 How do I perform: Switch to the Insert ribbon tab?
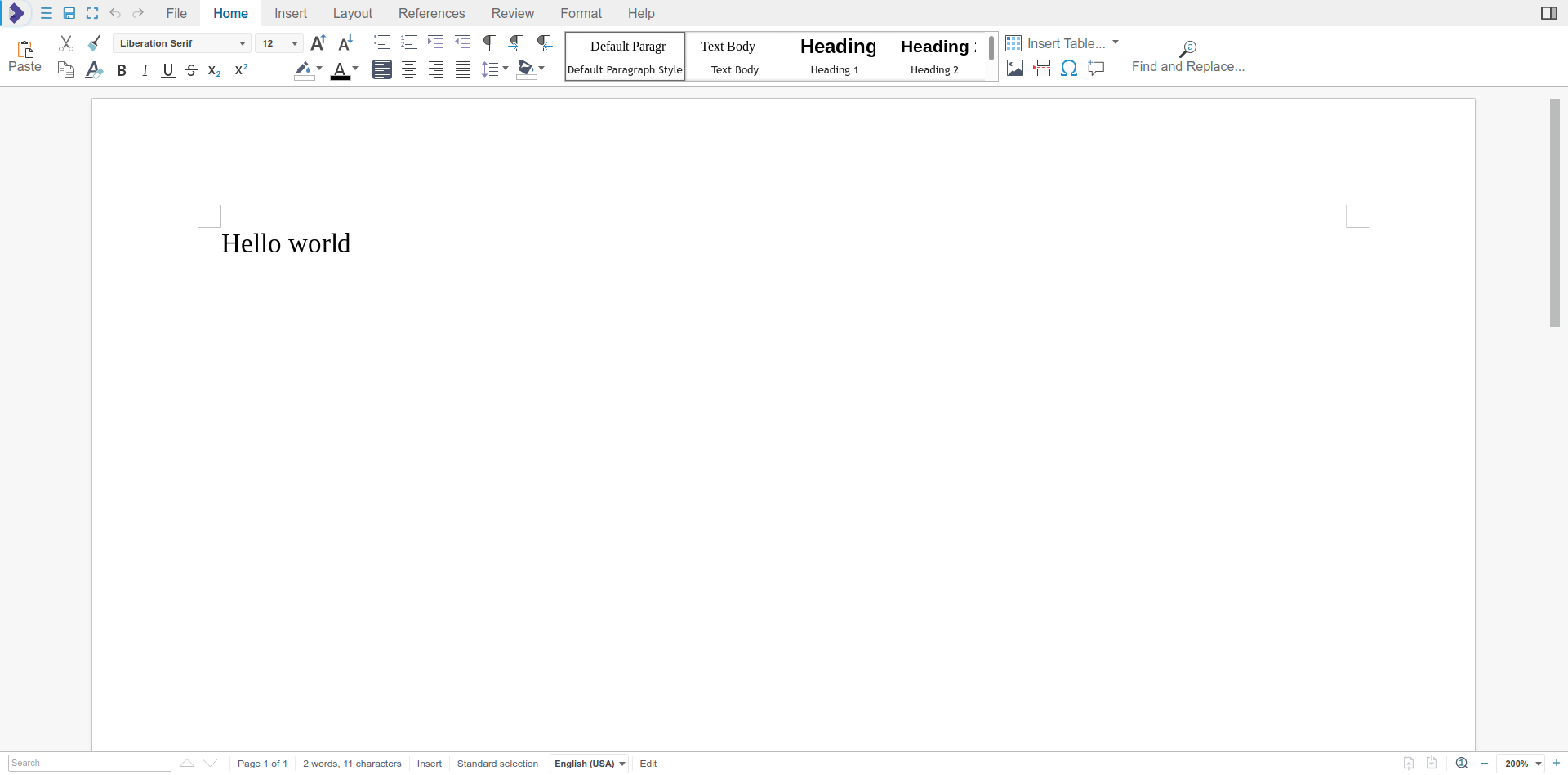point(291,13)
